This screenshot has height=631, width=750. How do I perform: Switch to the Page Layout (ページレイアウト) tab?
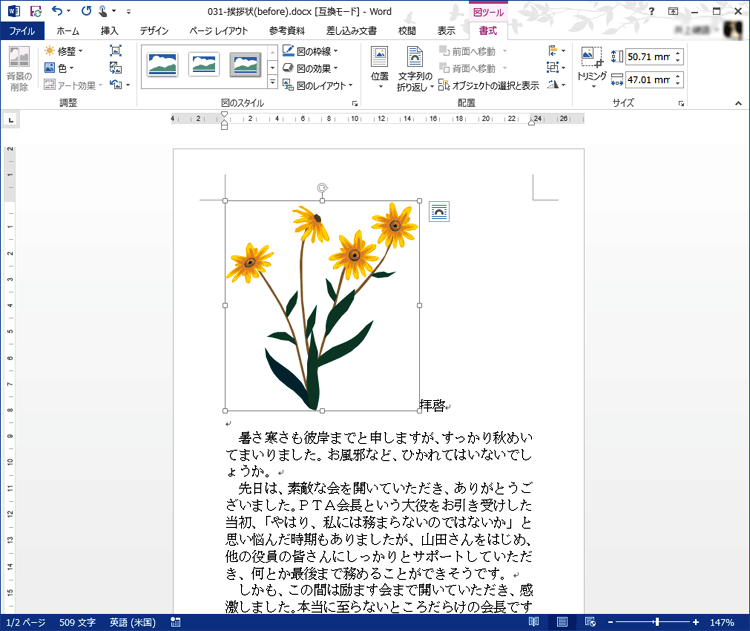(x=219, y=31)
